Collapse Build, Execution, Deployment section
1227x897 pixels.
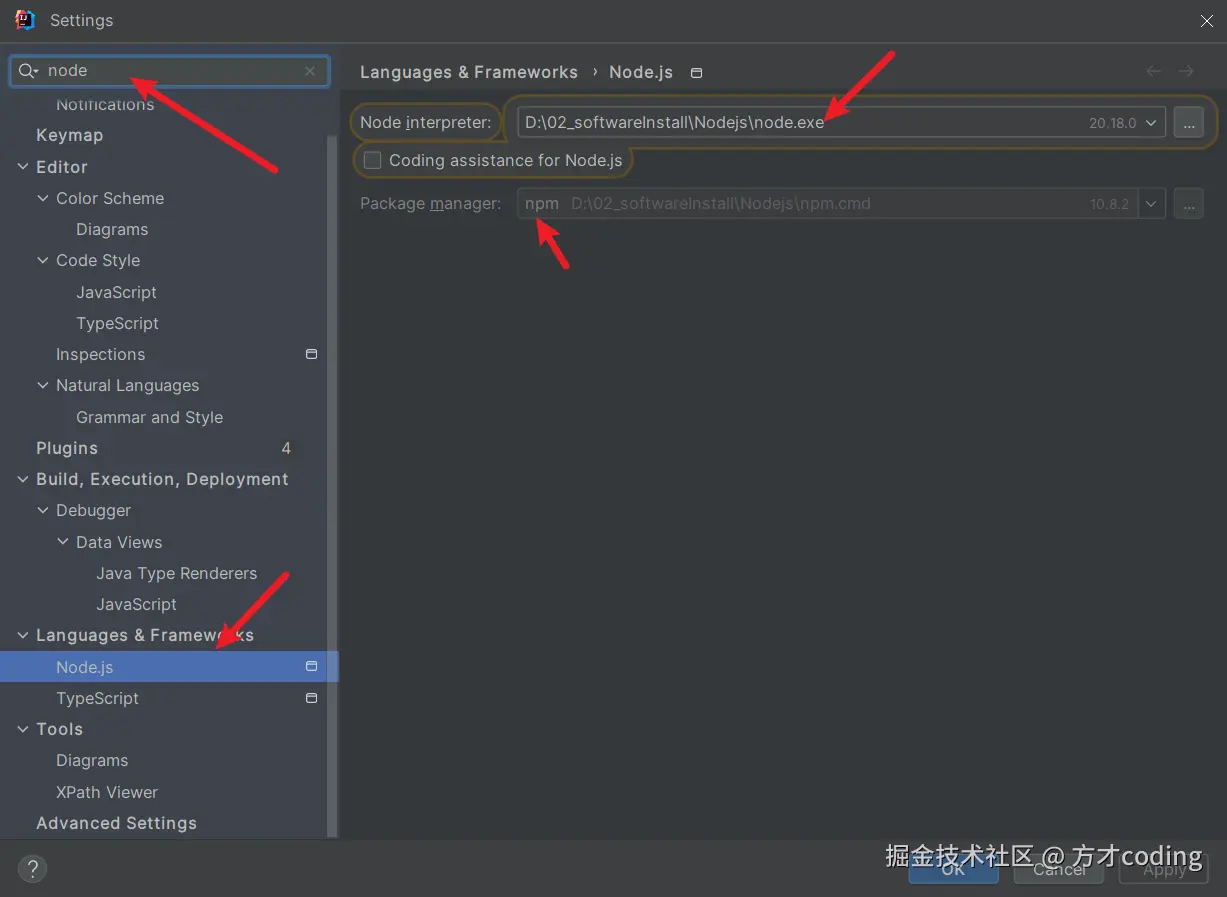[23, 479]
